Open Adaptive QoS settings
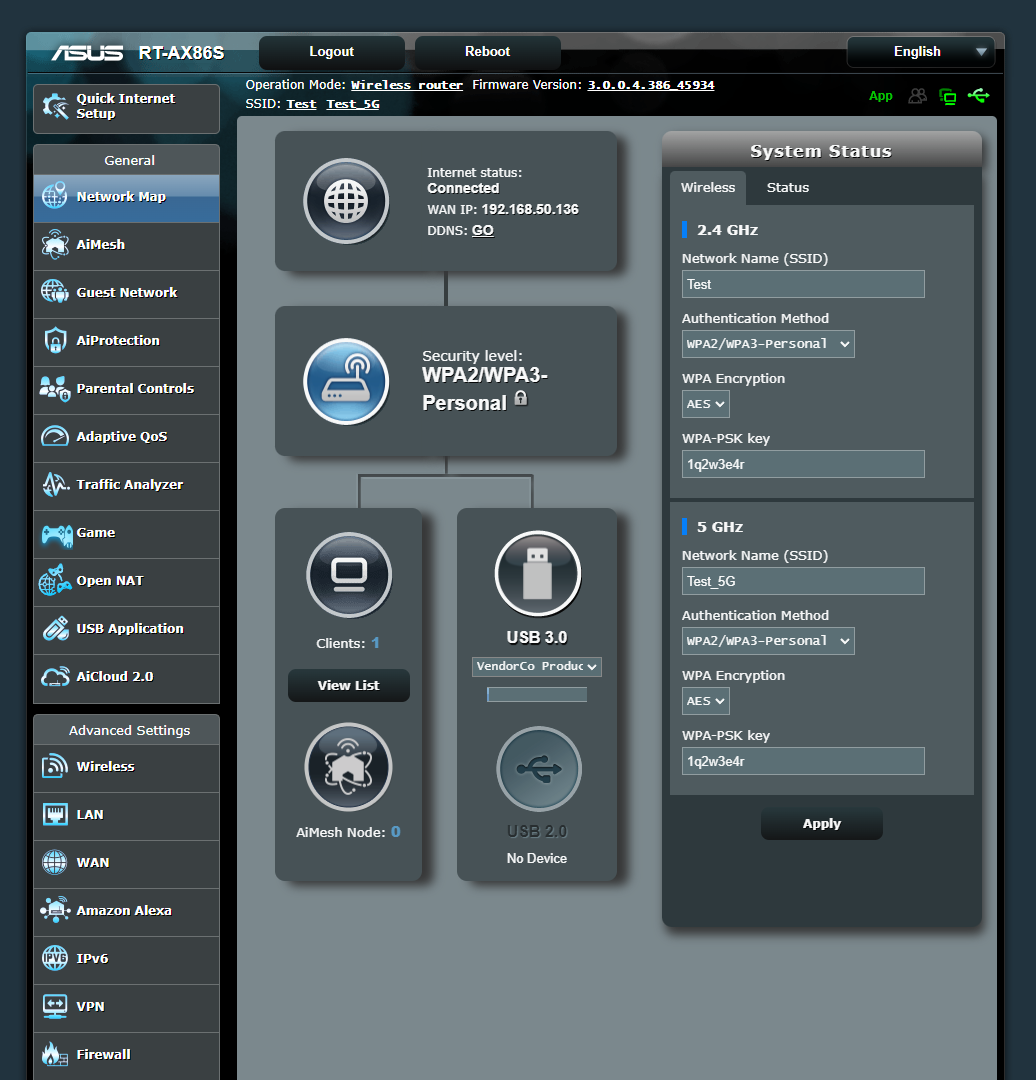This screenshot has width=1036, height=1080. point(126,437)
